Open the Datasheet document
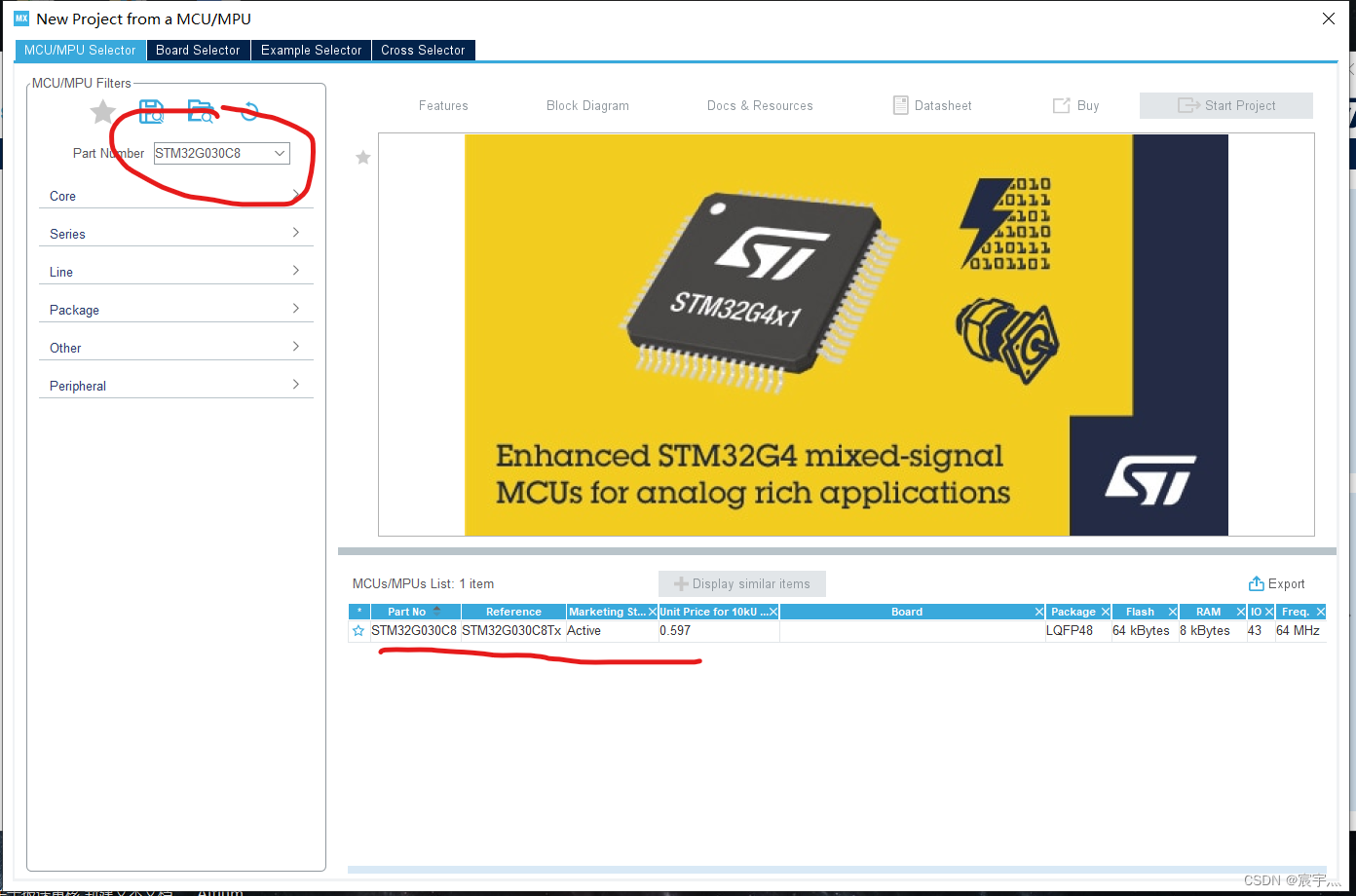Viewport: 1356px width, 896px height. click(932, 105)
